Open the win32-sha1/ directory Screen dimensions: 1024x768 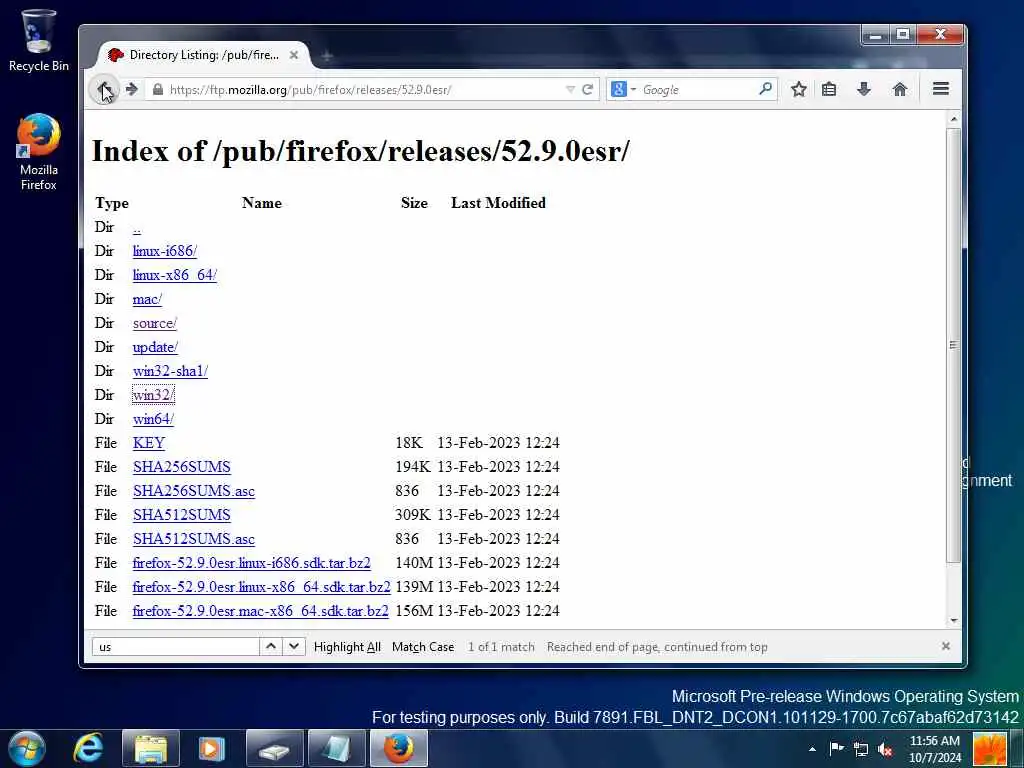click(170, 371)
